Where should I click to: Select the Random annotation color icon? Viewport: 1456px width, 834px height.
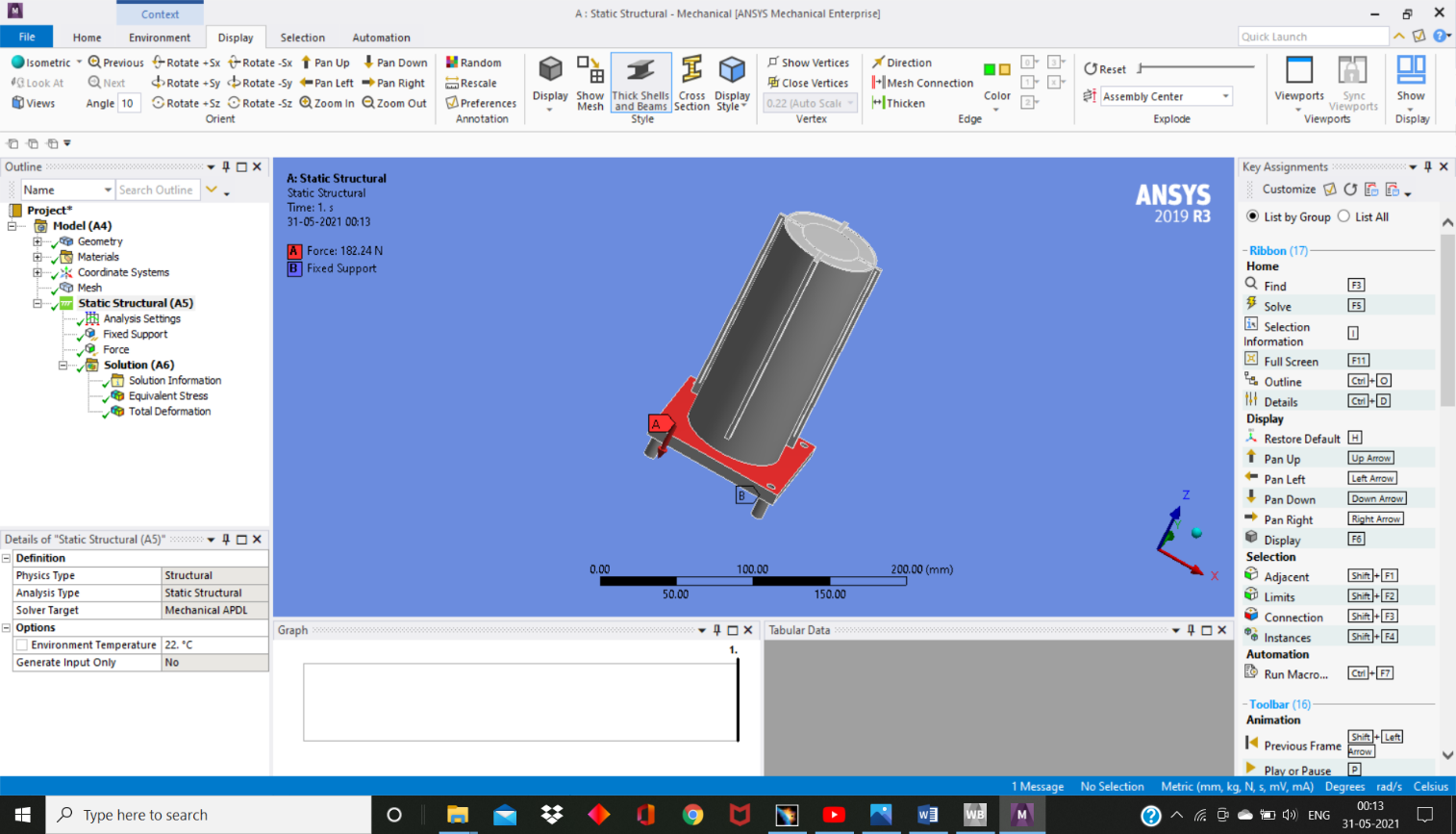(x=452, y=63)
